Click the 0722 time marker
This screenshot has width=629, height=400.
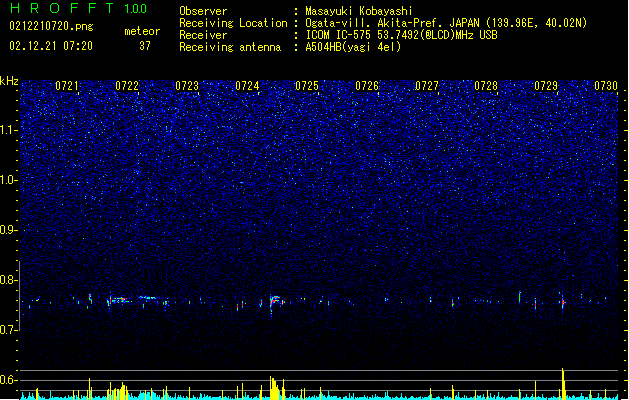click(127, 86)
